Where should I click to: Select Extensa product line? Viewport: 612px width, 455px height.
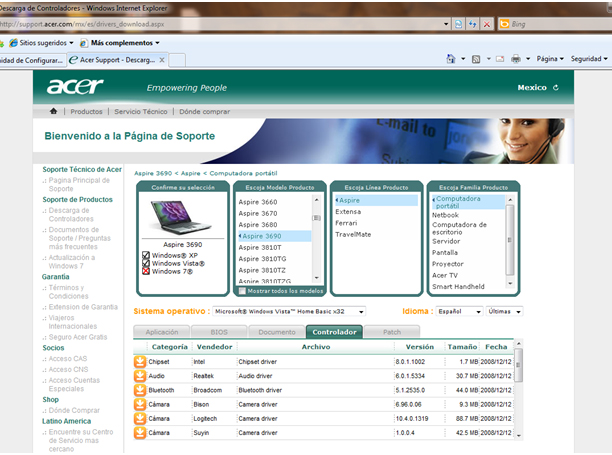[x=348, y=212]
